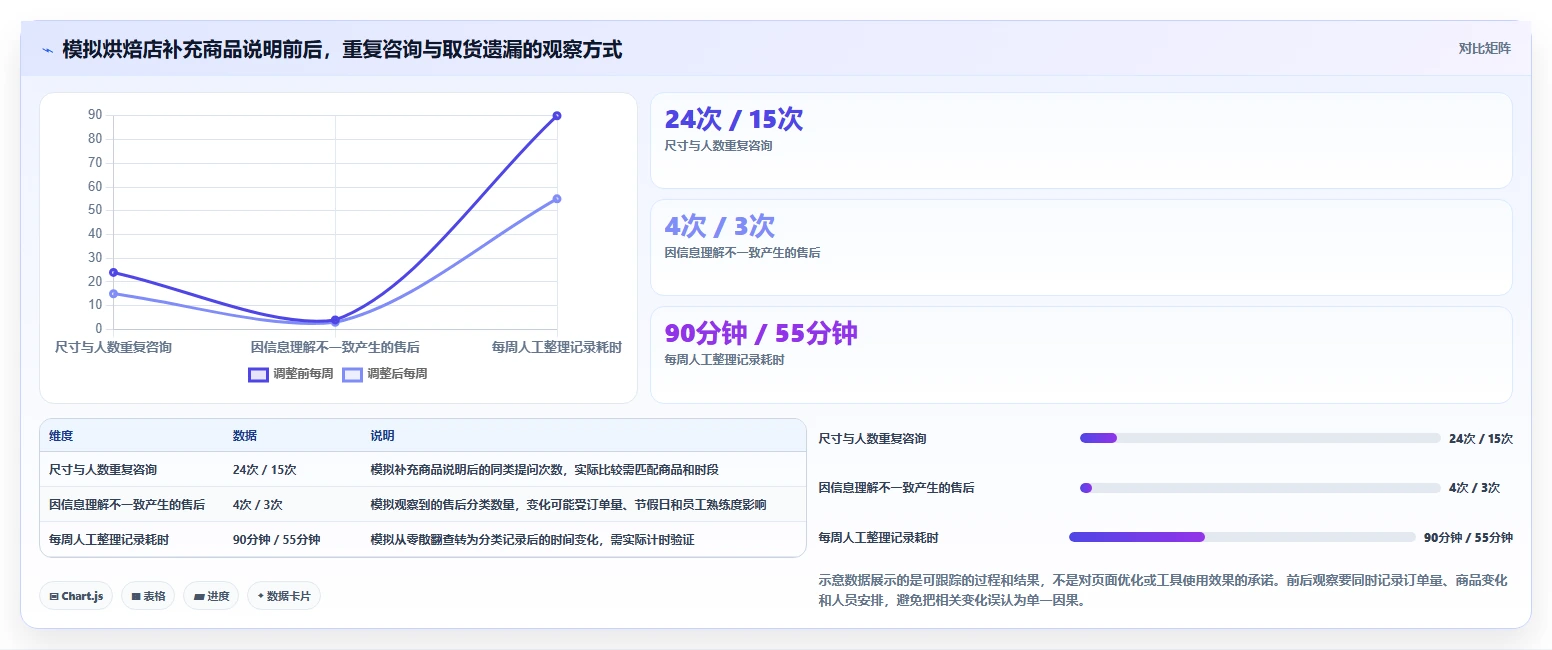This screenshot has height=650, width=1552.
Task: Toggle the 调整后每周 legend entry
Action: [x=385, y=374]
